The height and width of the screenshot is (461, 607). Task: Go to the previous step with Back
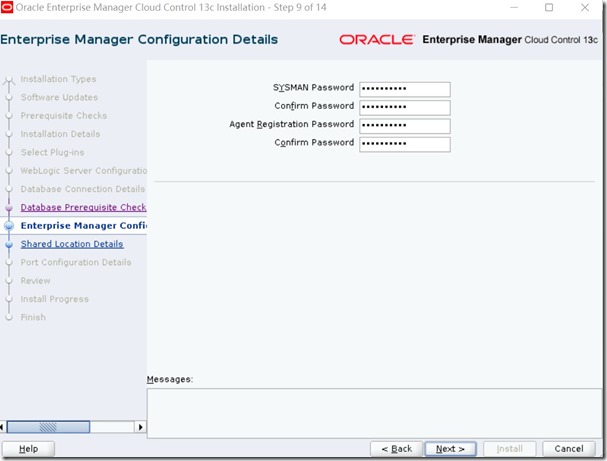(x=396, y=449)
